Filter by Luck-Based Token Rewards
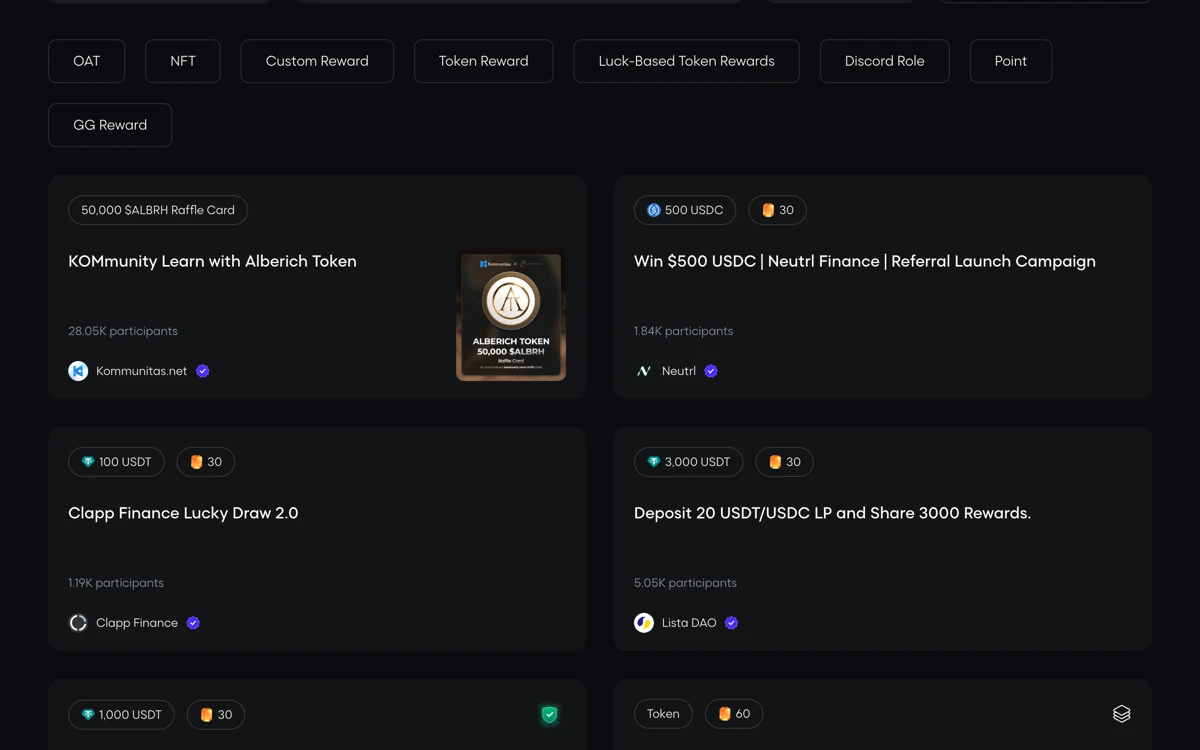 click(686, 61)
